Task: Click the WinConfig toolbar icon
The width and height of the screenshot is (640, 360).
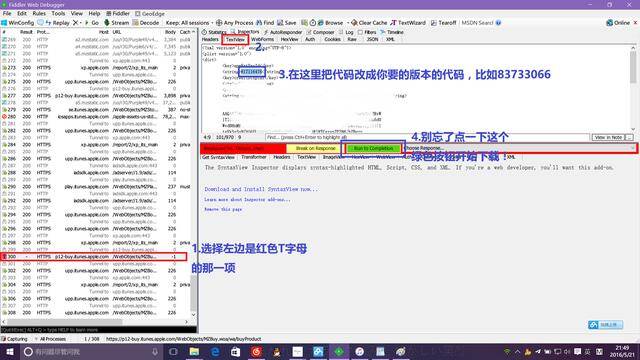Action: [x=4, y=23]
